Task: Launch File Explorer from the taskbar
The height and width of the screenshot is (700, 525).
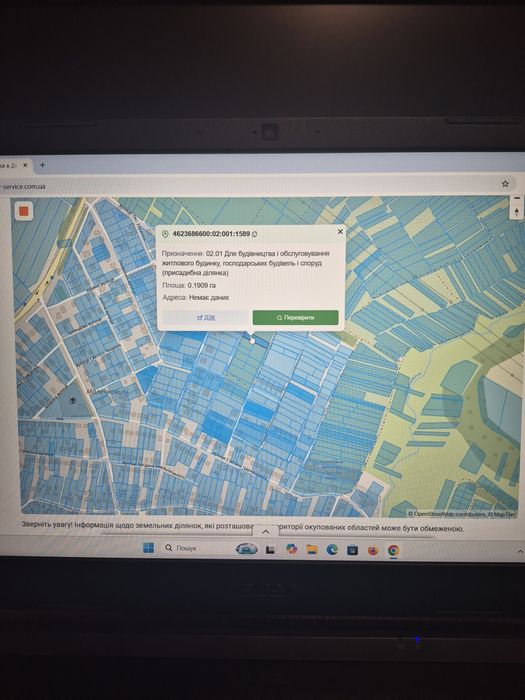Action: click(311, 550)
